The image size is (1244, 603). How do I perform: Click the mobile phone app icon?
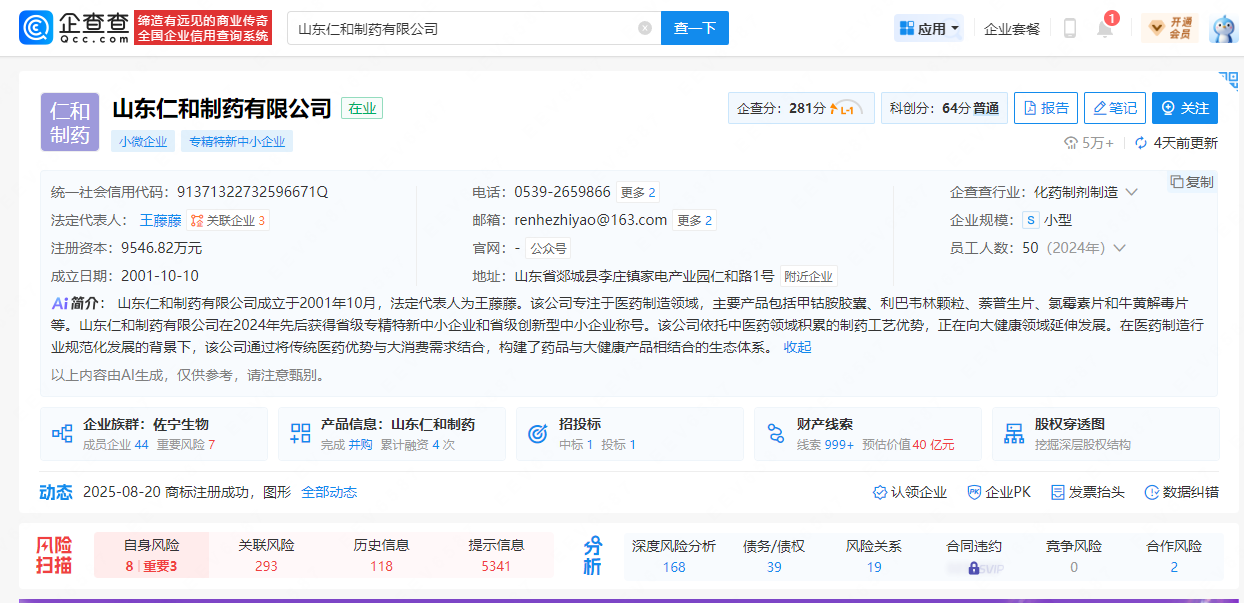coord(1069,28)
